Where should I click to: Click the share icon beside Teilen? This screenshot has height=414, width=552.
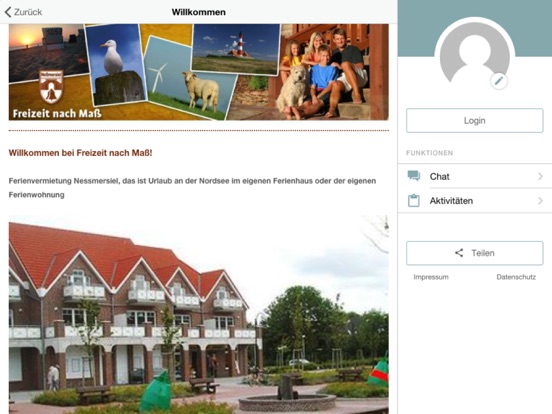click(x=459, y=253)
